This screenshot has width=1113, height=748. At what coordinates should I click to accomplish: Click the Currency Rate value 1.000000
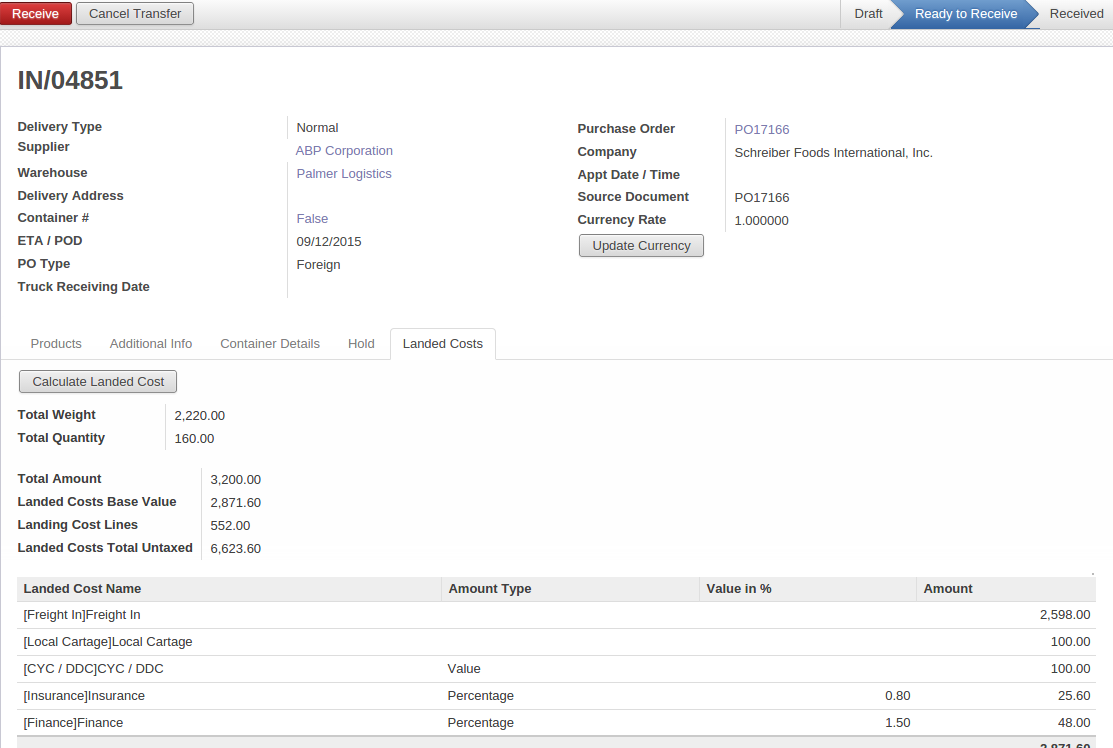coord(761,221)
